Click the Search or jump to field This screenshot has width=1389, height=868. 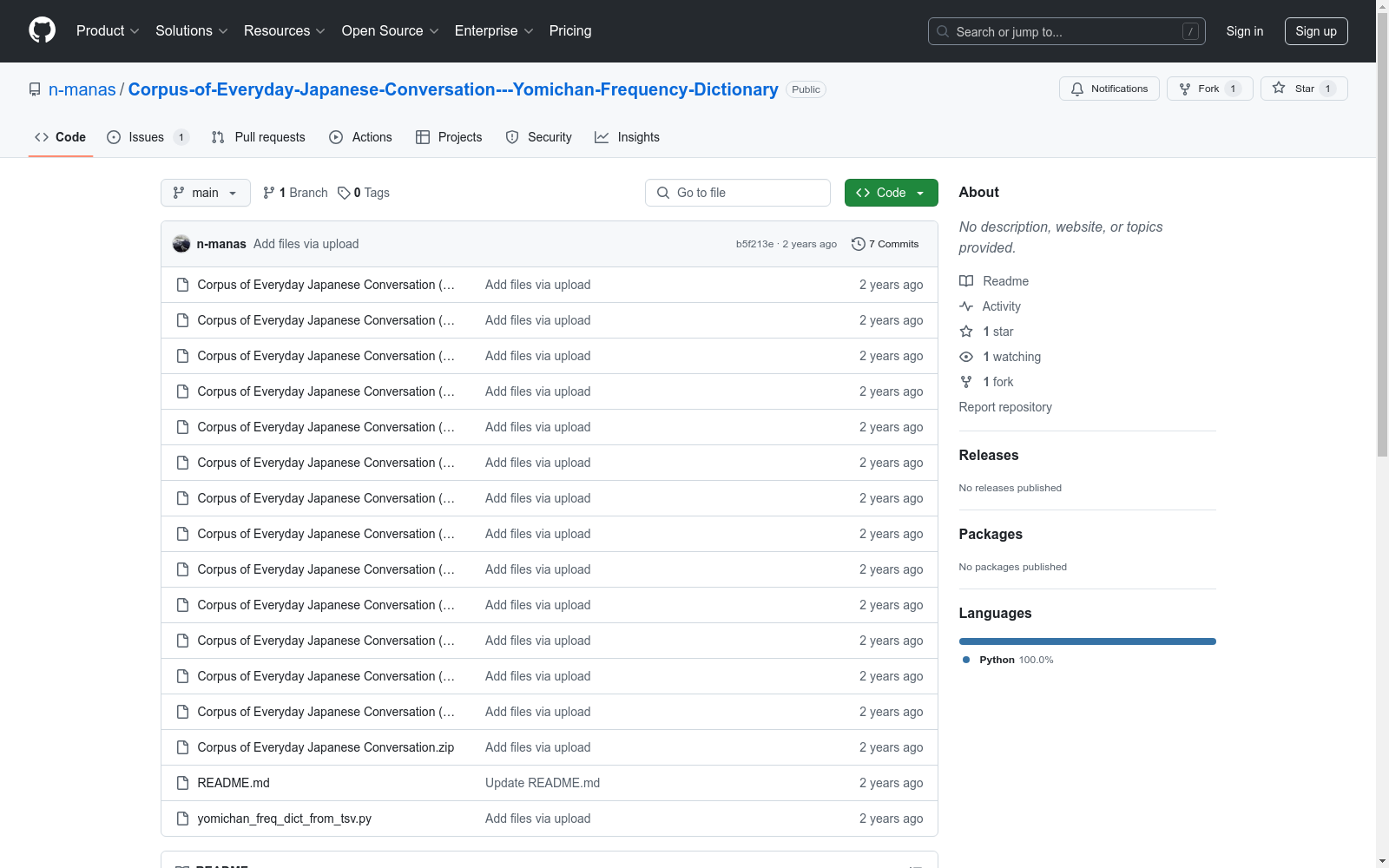(1067, 31)
